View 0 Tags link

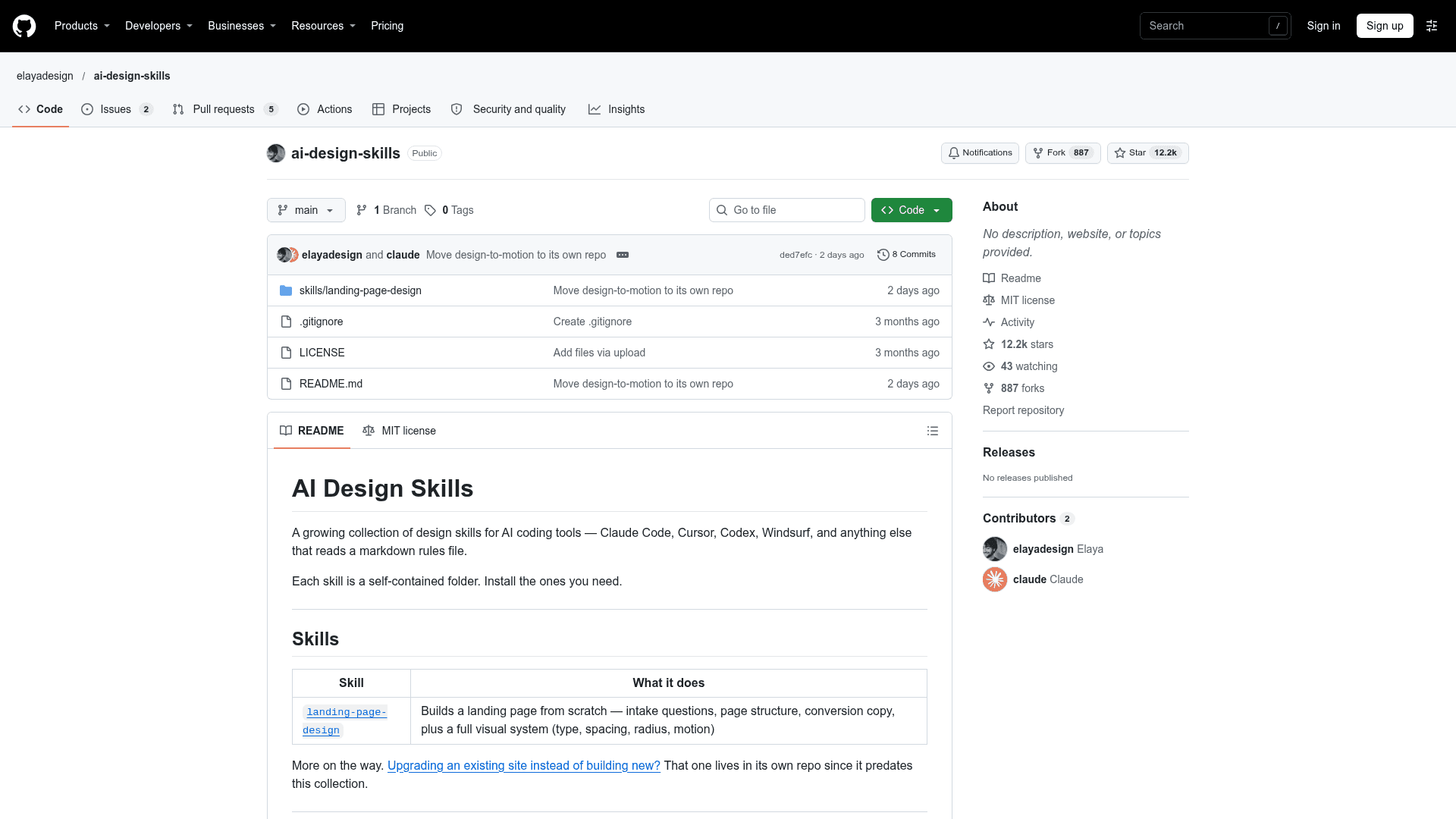[449, 210]
